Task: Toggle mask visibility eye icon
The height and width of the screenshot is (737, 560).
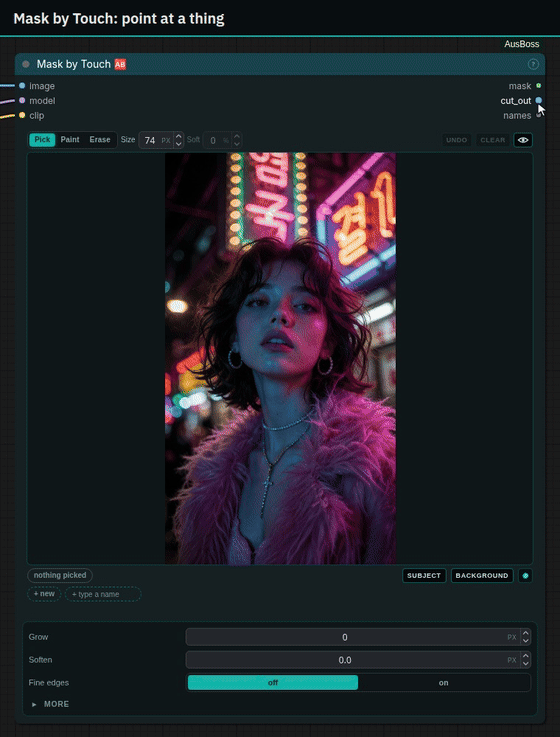Action: click(x=523, y=140)
